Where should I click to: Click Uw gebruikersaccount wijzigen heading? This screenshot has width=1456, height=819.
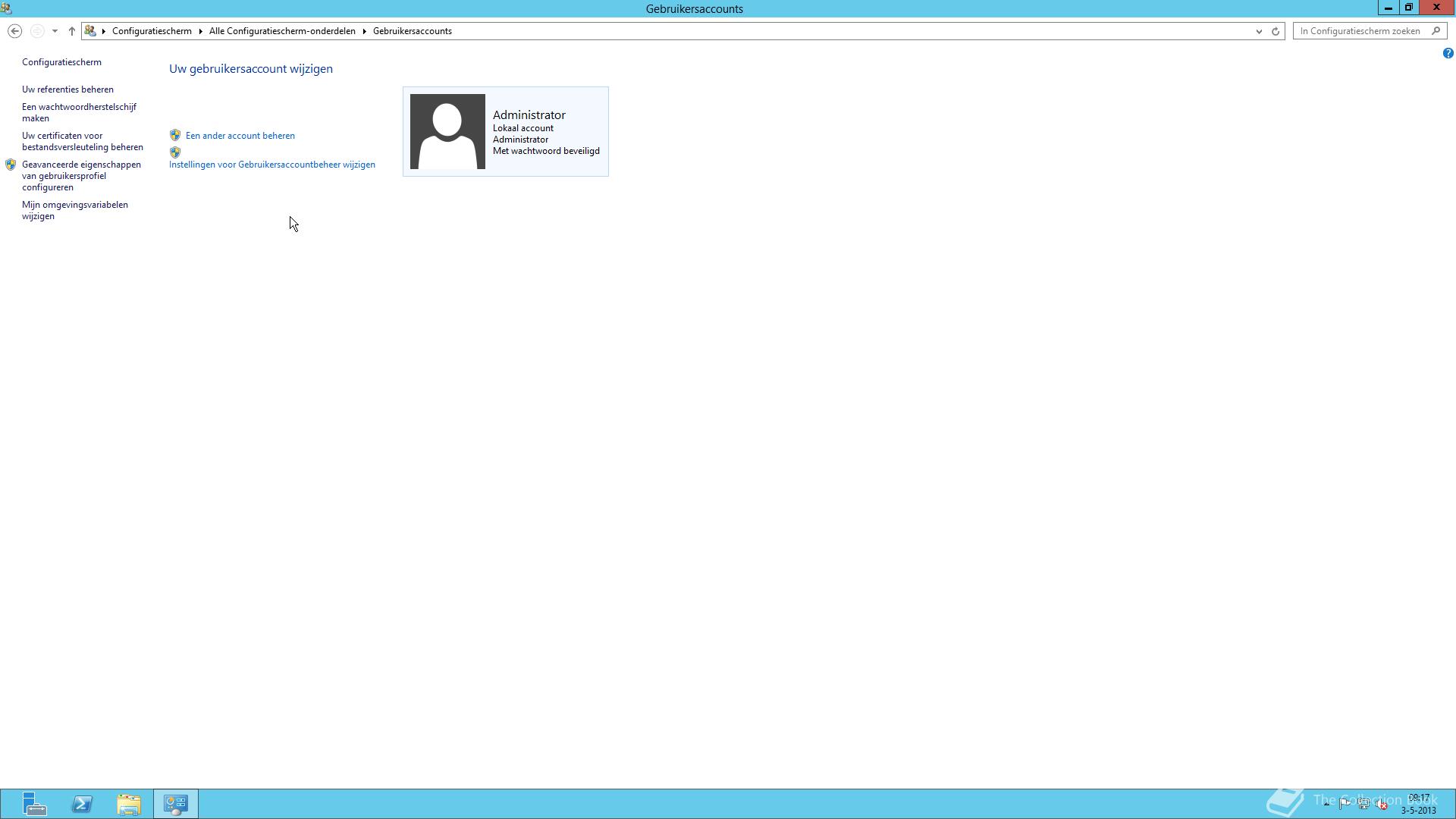click(251, 68)
